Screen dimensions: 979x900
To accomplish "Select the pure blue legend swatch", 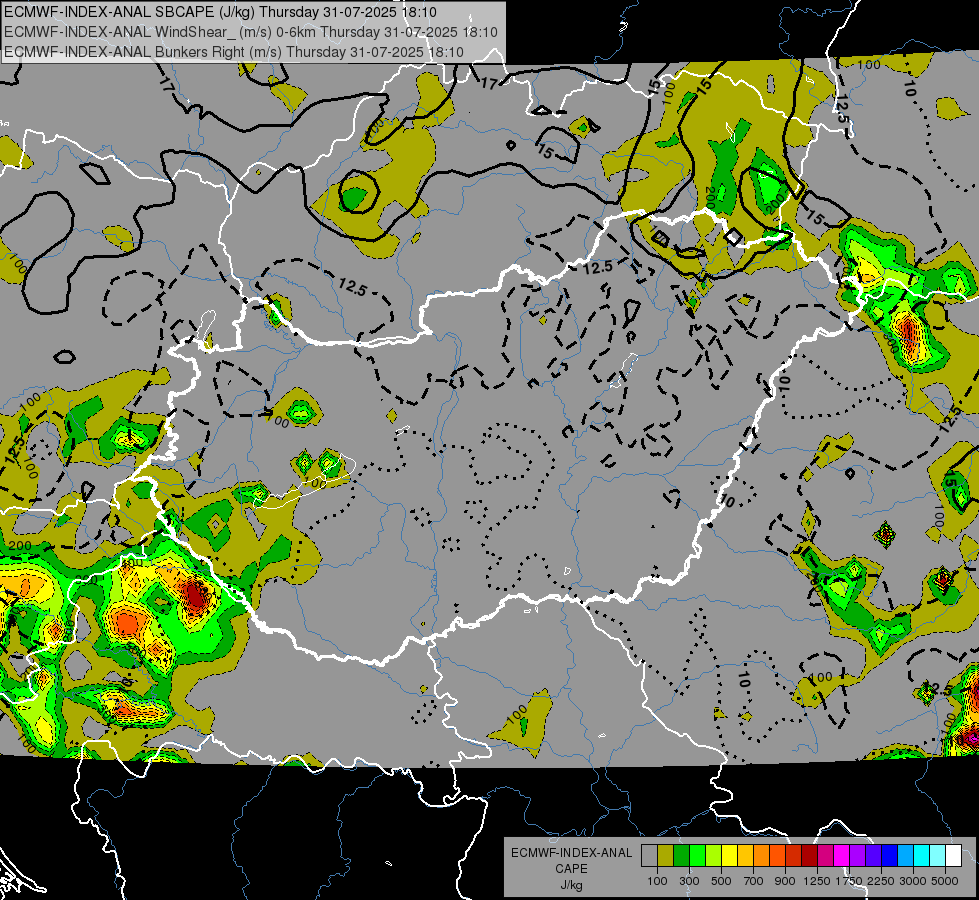I will 889,856.
